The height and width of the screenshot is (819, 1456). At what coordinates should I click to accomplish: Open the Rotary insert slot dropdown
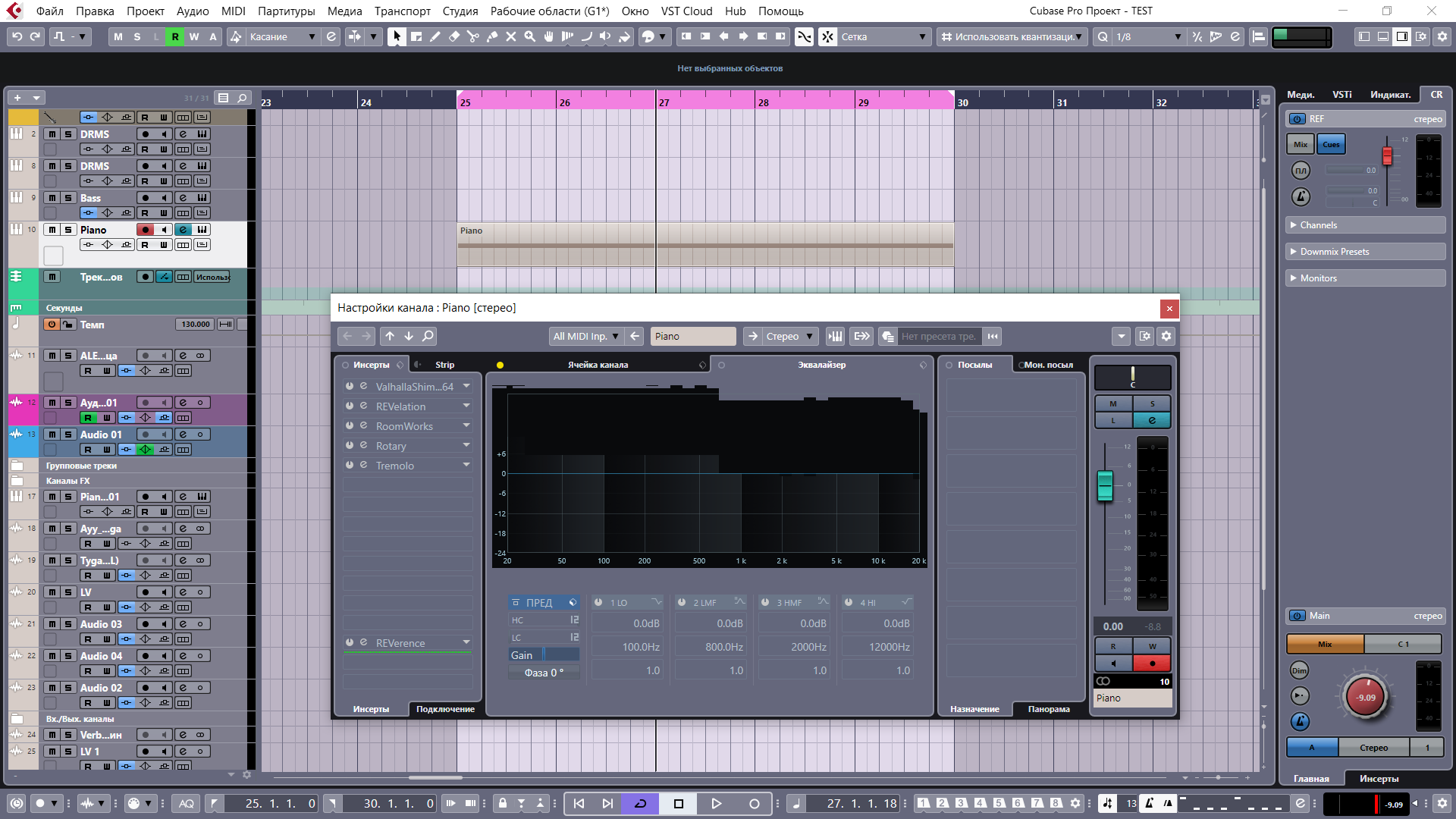(x=466, y=445)
